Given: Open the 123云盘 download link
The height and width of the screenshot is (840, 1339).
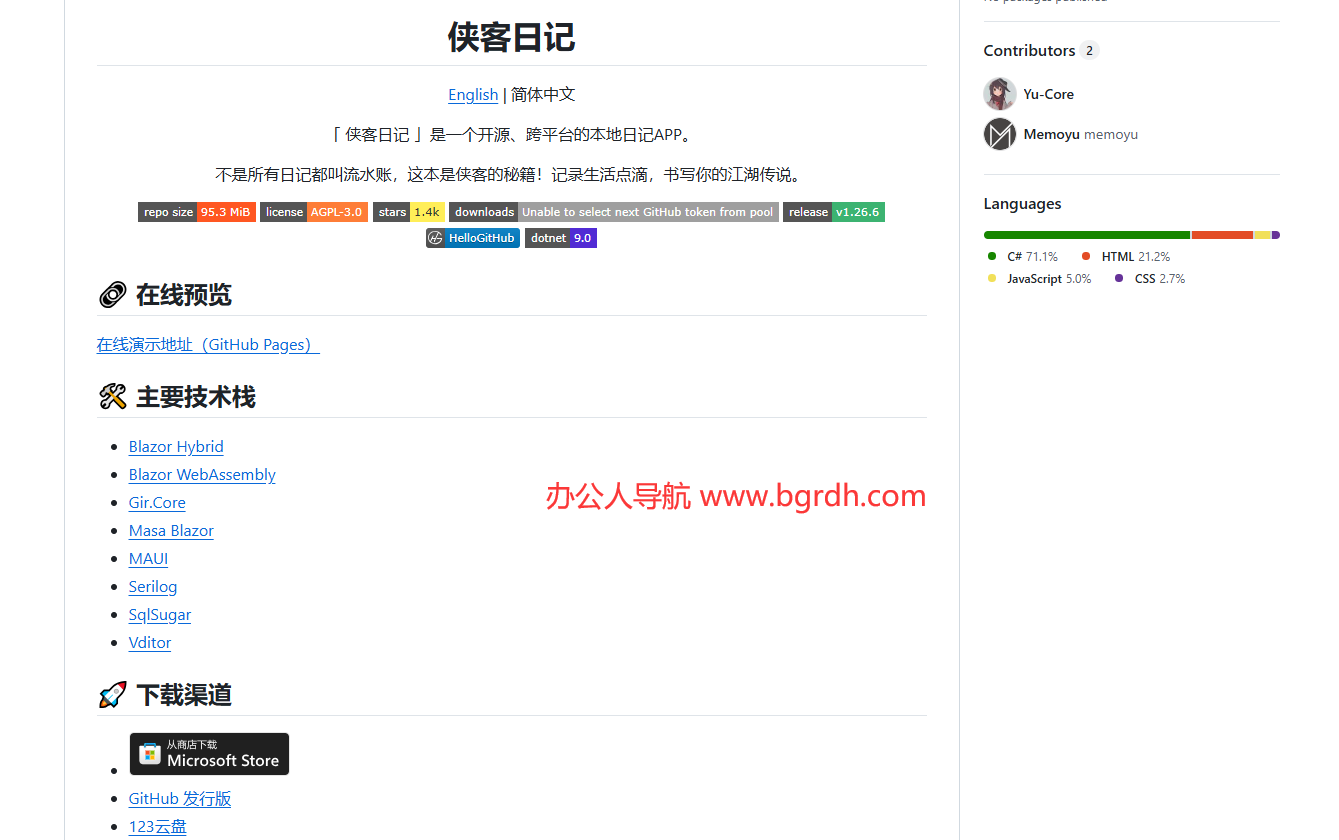Looking at the screenshot, I should [x=157, y=827].
